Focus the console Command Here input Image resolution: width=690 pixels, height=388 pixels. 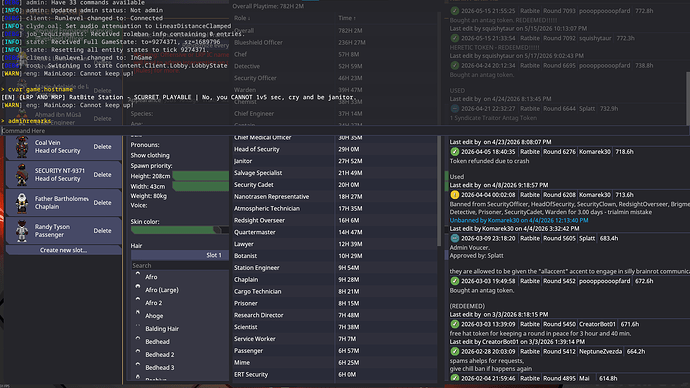(345, 131)
